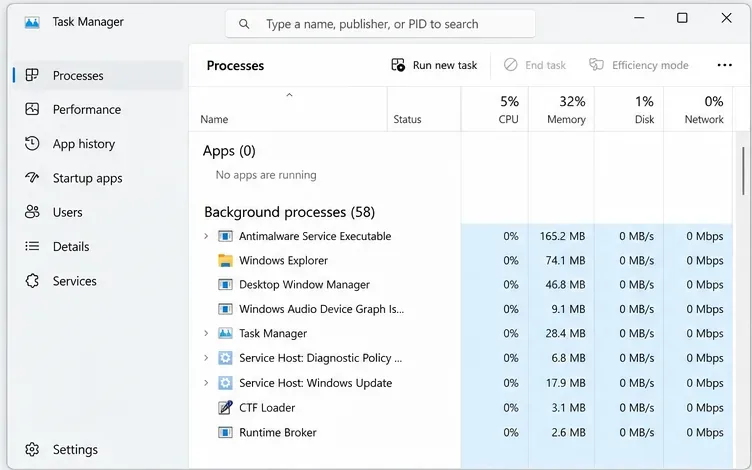Click the 165.2 MB memory value
This screenshot has height=470, width=752.
[x=562, y=236]
